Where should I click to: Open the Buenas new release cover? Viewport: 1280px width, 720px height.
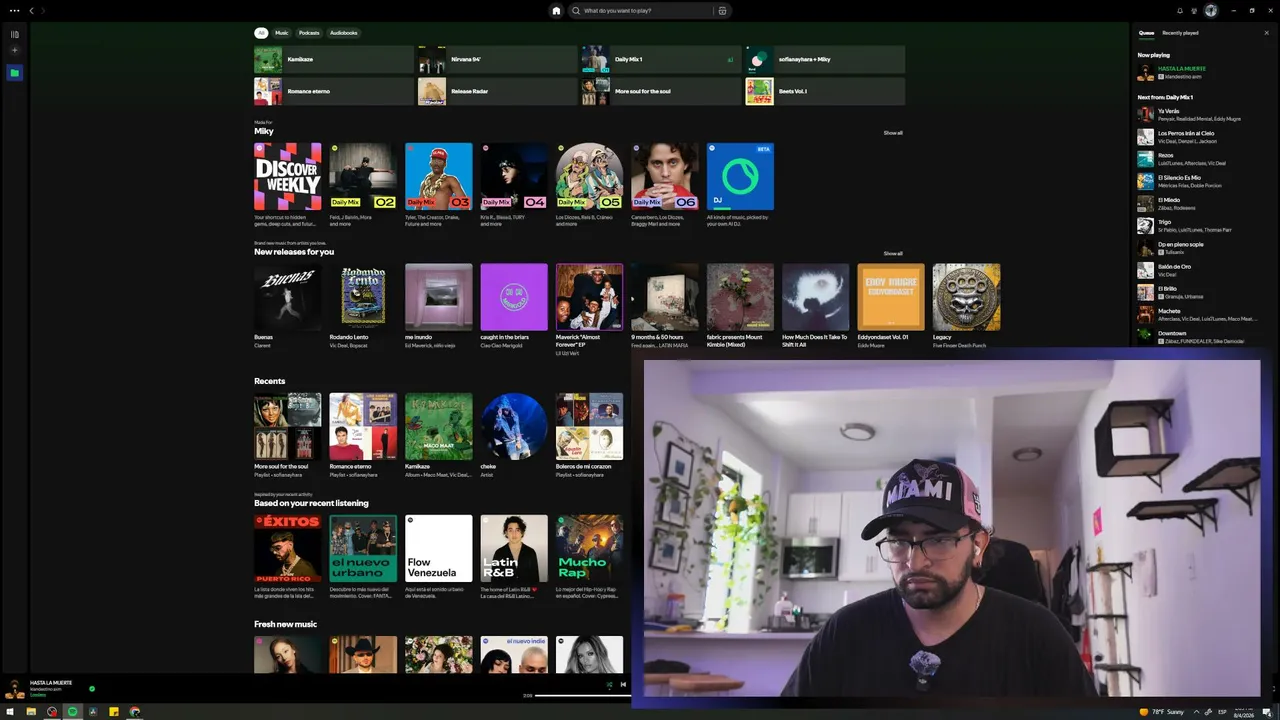(288, 297)
